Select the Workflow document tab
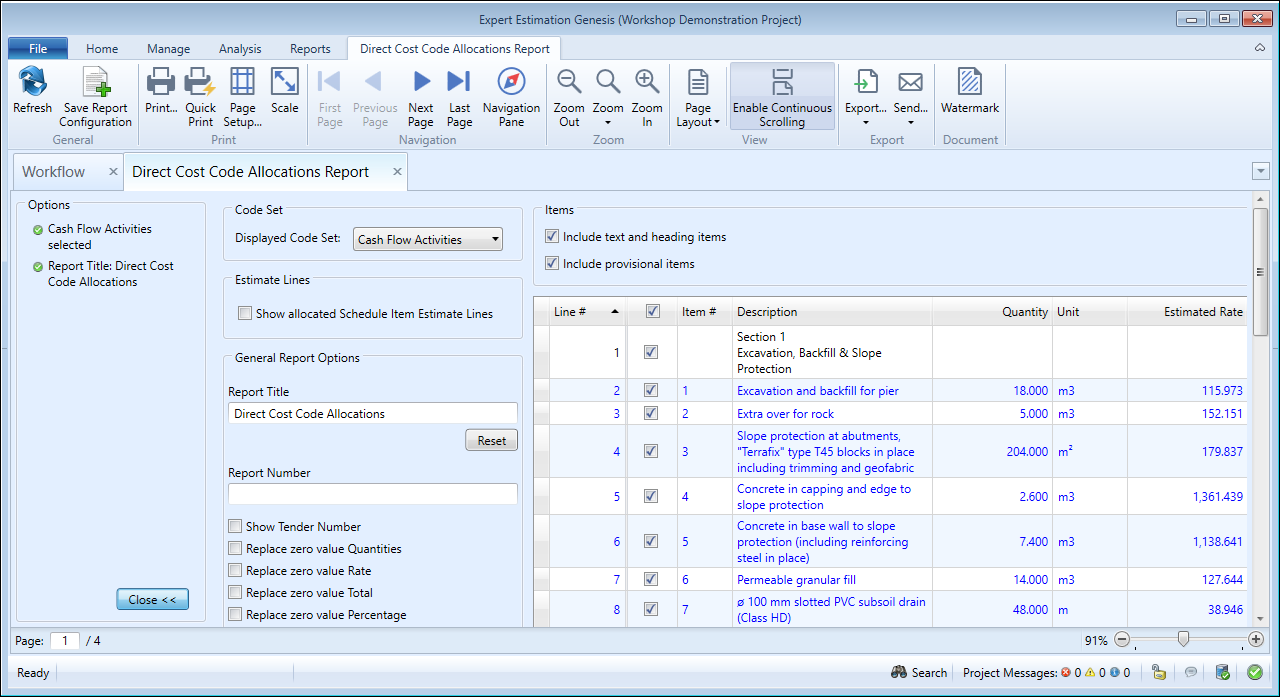Viewport: 1280px width, 697px height. click(54, 172)
